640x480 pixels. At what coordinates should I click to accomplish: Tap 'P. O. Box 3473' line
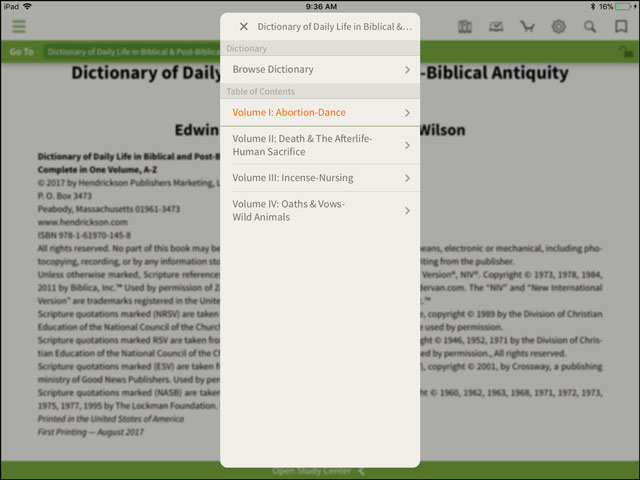(x=64, y=196)
